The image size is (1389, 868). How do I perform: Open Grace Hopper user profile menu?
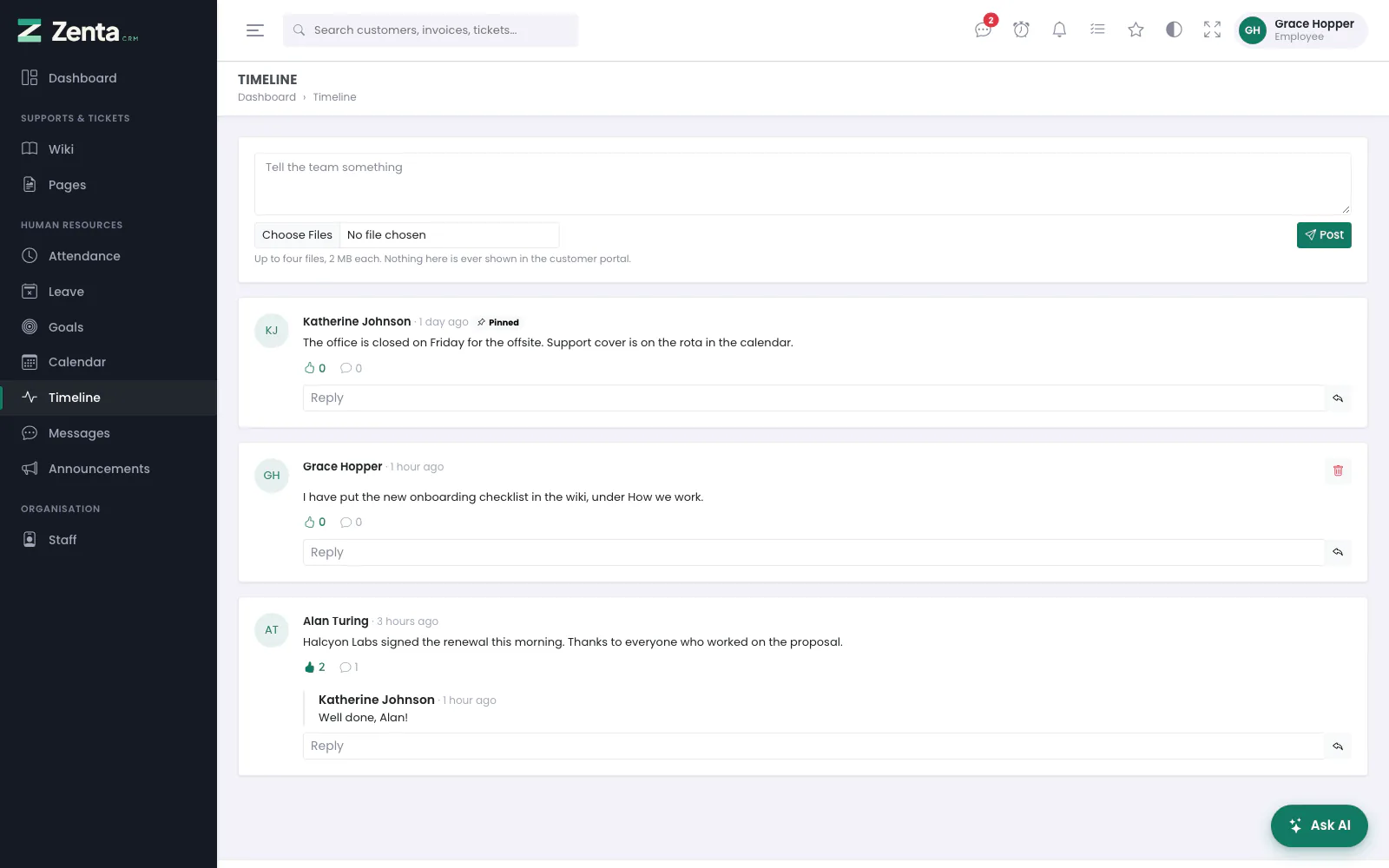(x=1300, y=30)
